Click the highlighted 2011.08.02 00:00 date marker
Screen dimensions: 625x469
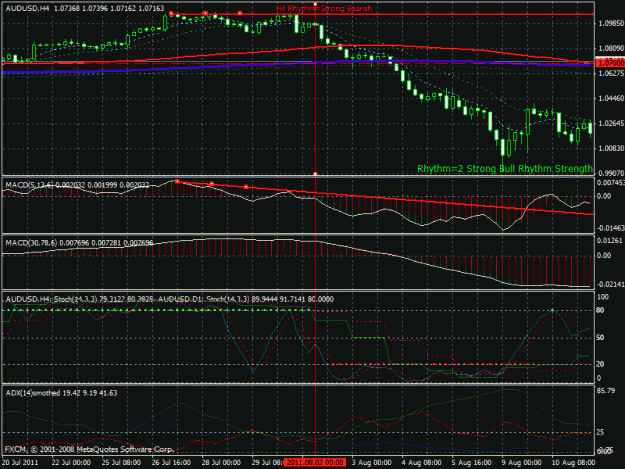[314, 462]
